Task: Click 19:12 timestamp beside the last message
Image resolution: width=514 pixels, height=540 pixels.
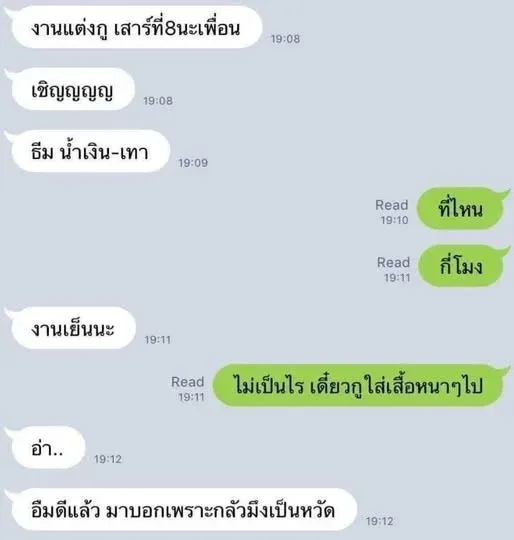Action: 380,521
